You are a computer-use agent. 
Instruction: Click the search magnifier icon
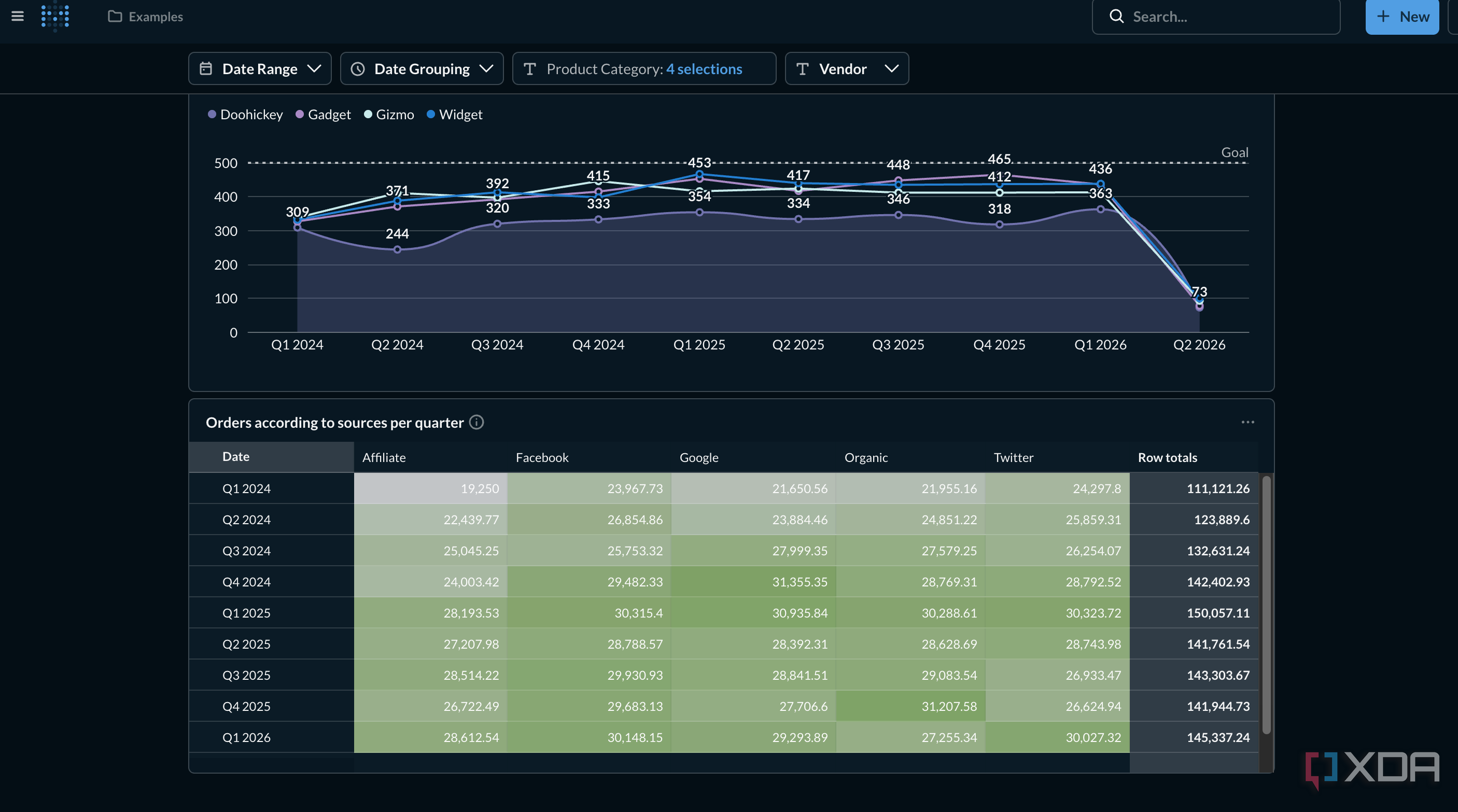click(1116, 17)
